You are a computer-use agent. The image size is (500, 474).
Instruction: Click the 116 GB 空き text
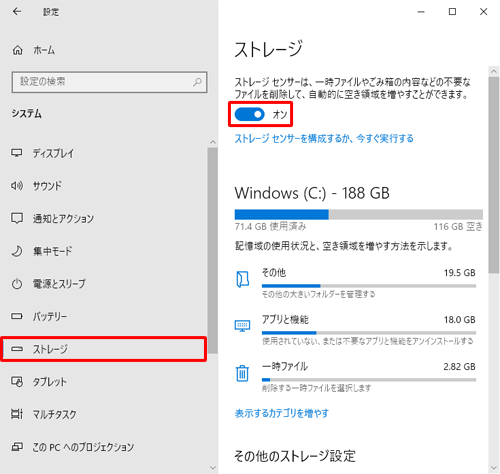click(x=458, y=227)
